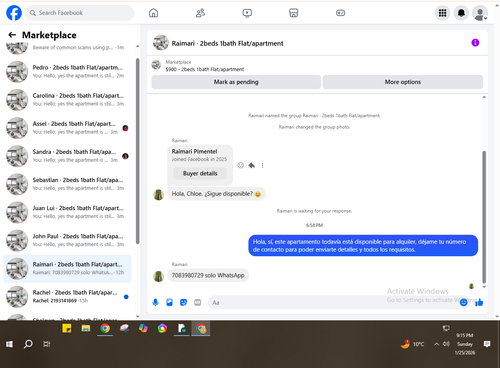
Task: Open emoji picker in the message box
Action: [x=463, y=302]
